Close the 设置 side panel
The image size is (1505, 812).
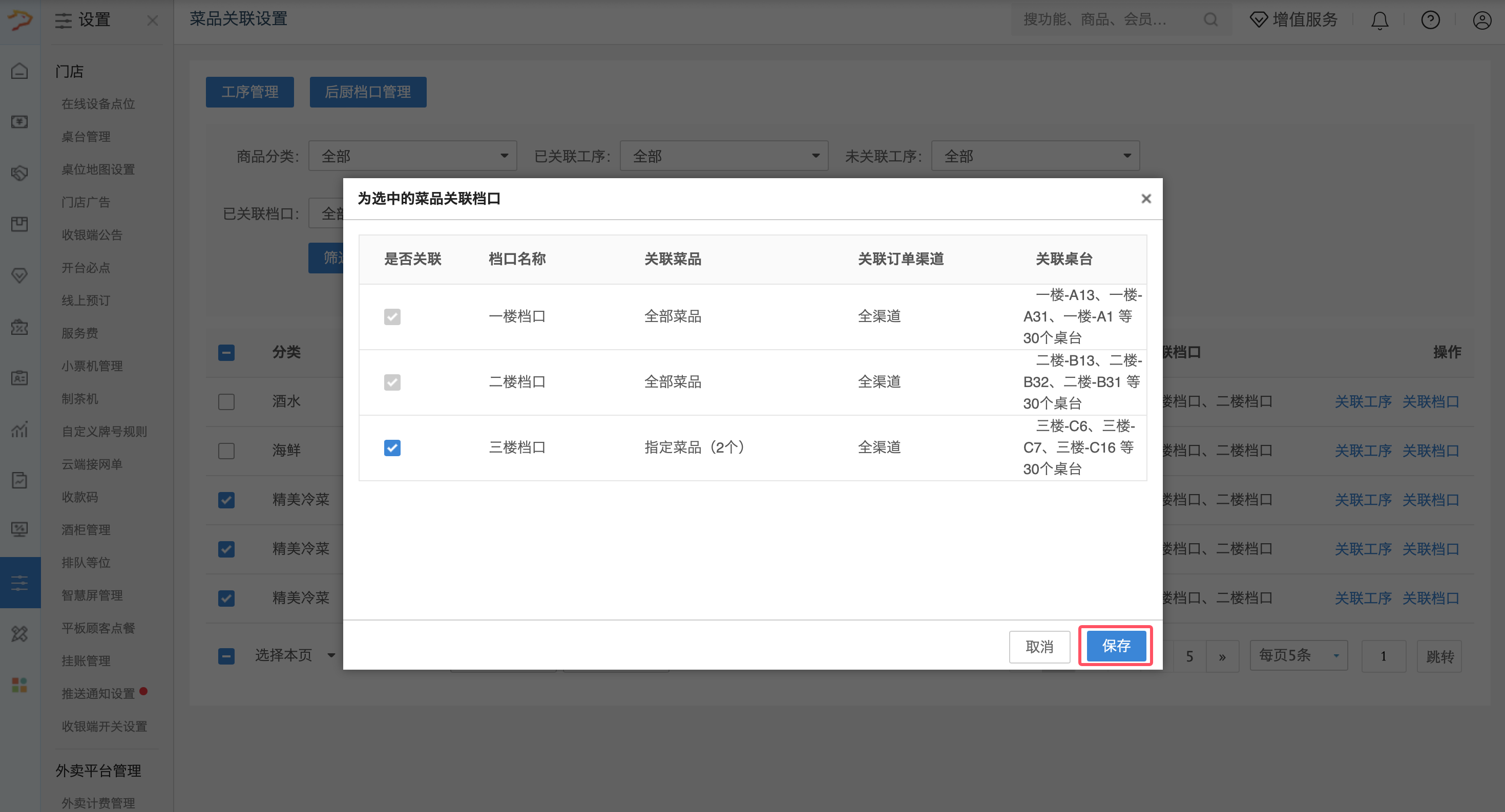pos(153,21)
